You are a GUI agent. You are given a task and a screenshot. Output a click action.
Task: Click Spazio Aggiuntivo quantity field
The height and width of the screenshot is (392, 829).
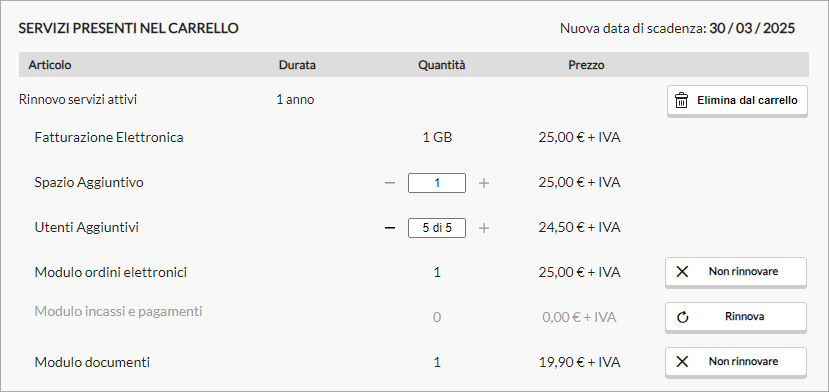point(437,183)
